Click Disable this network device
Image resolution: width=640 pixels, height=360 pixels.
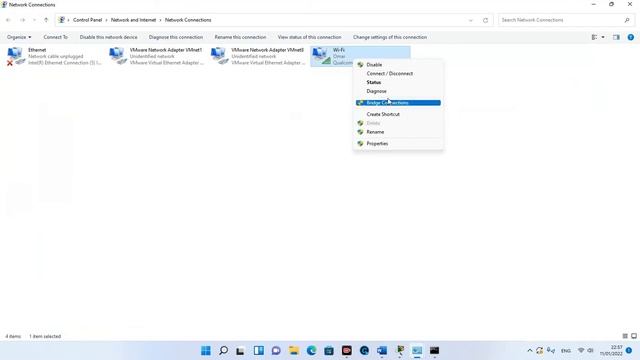click(x=108, y=37)
